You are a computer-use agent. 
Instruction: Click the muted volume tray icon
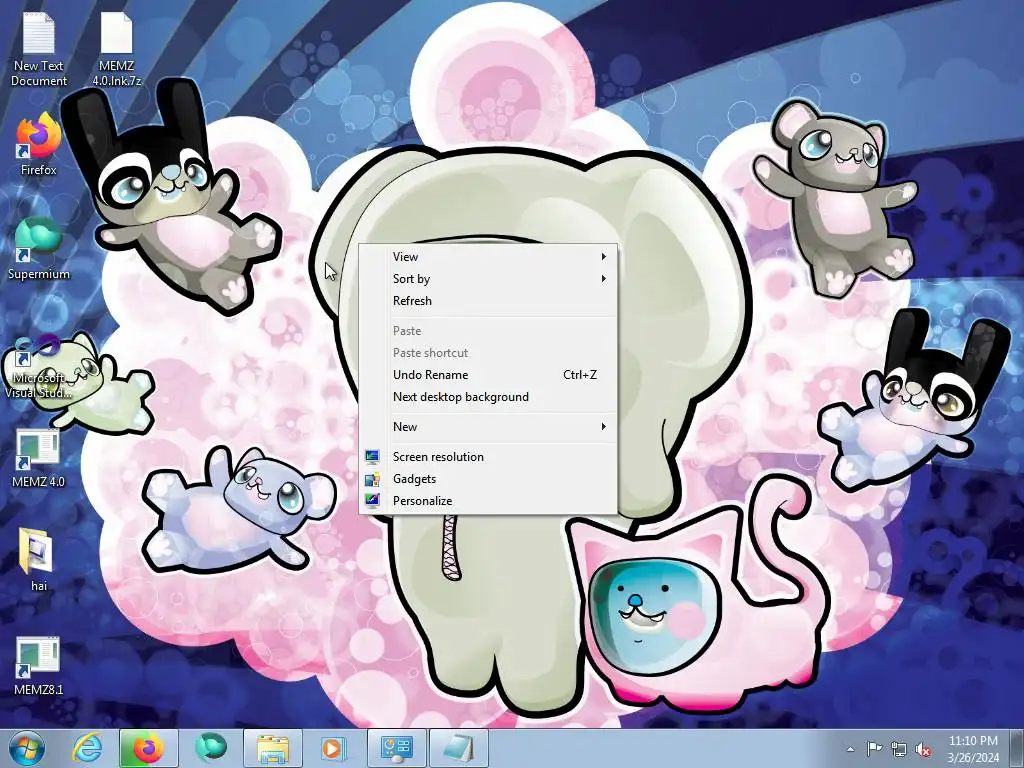click(923, 749)
